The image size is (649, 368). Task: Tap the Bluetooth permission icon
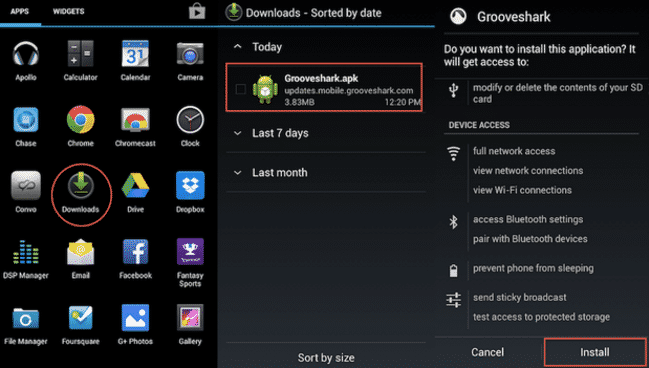point(454,222)
